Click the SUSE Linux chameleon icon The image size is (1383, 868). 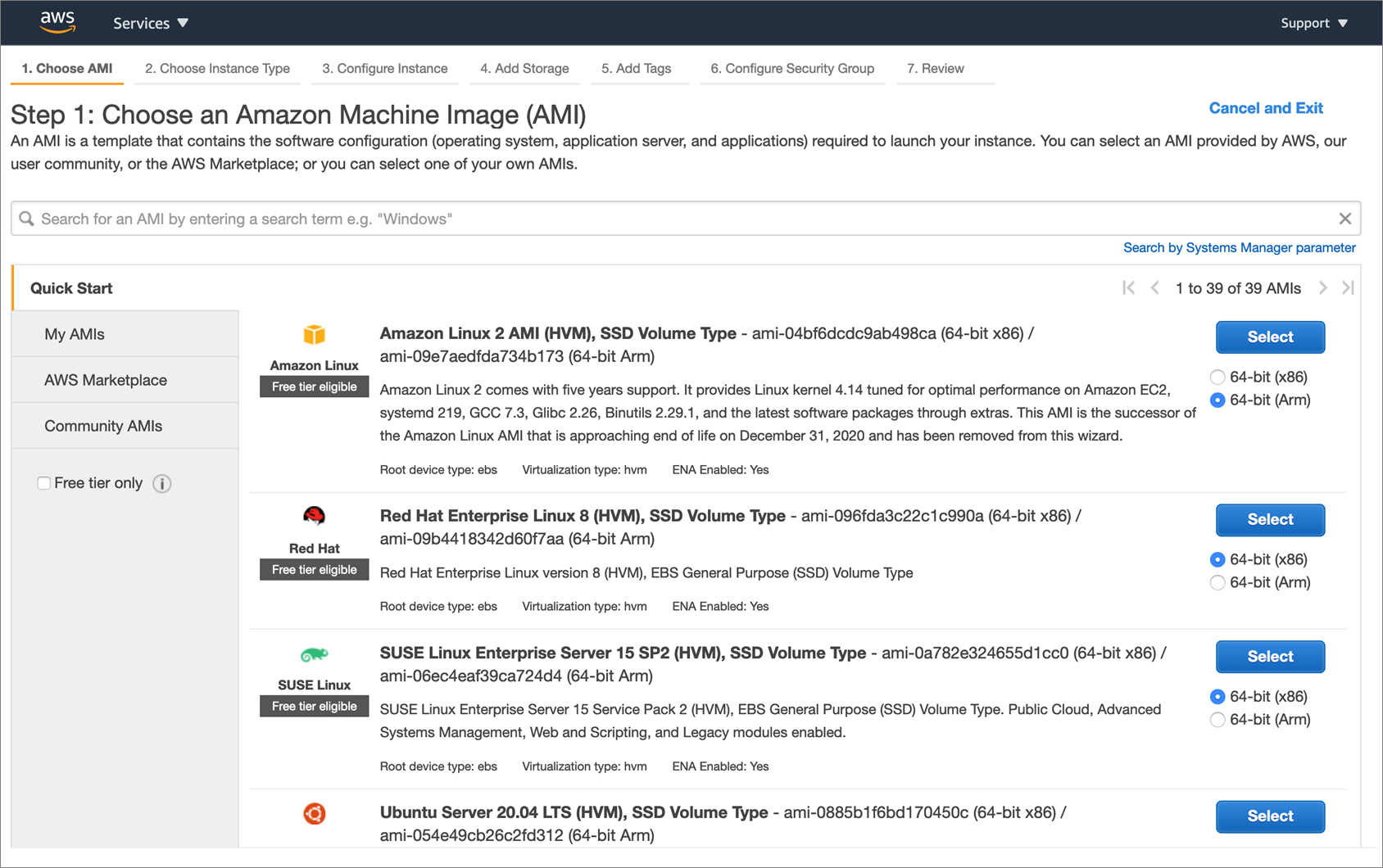314,655
